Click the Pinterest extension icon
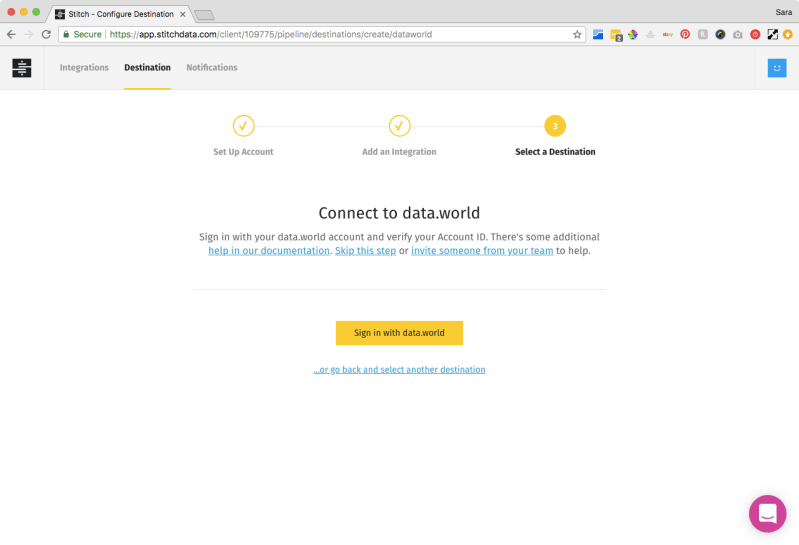 click(685, 35)
